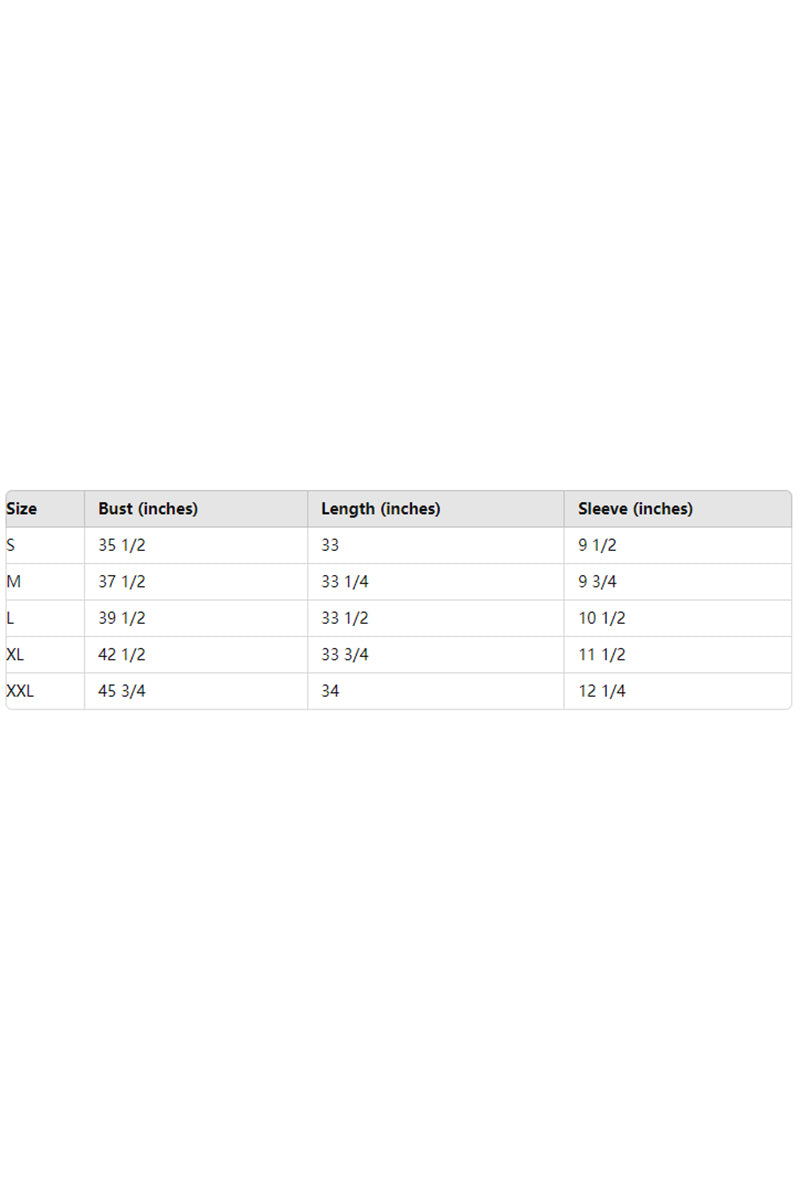Select the XXL size row label

pyautogui.click(x=20, y=691)
